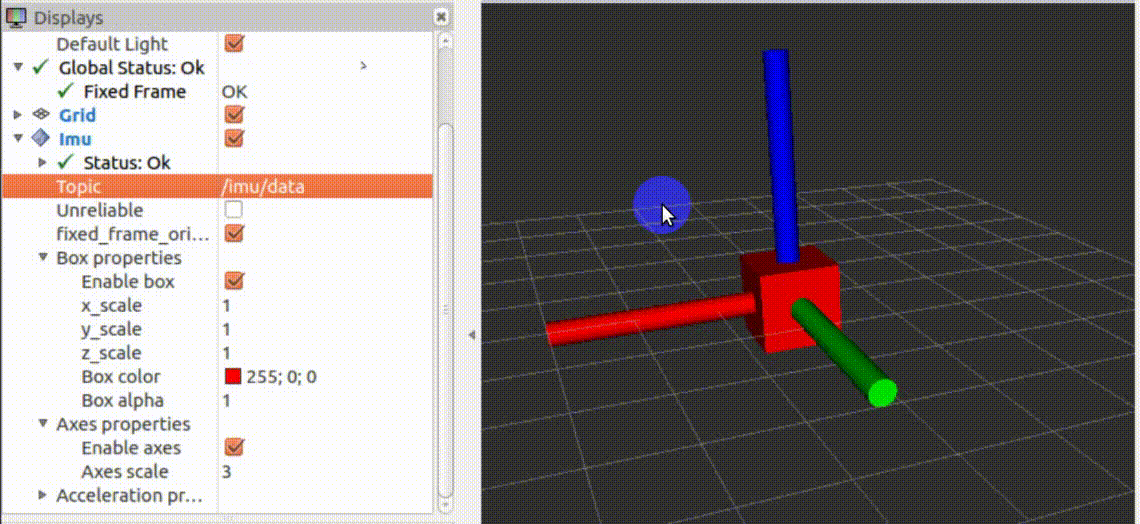Select the Box color row label
1140x524 pixels.
click(121, 376)
